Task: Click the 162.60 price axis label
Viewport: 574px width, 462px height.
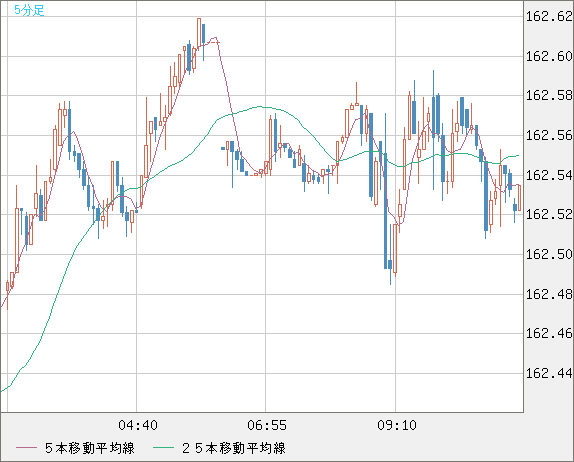Action: 549,56
